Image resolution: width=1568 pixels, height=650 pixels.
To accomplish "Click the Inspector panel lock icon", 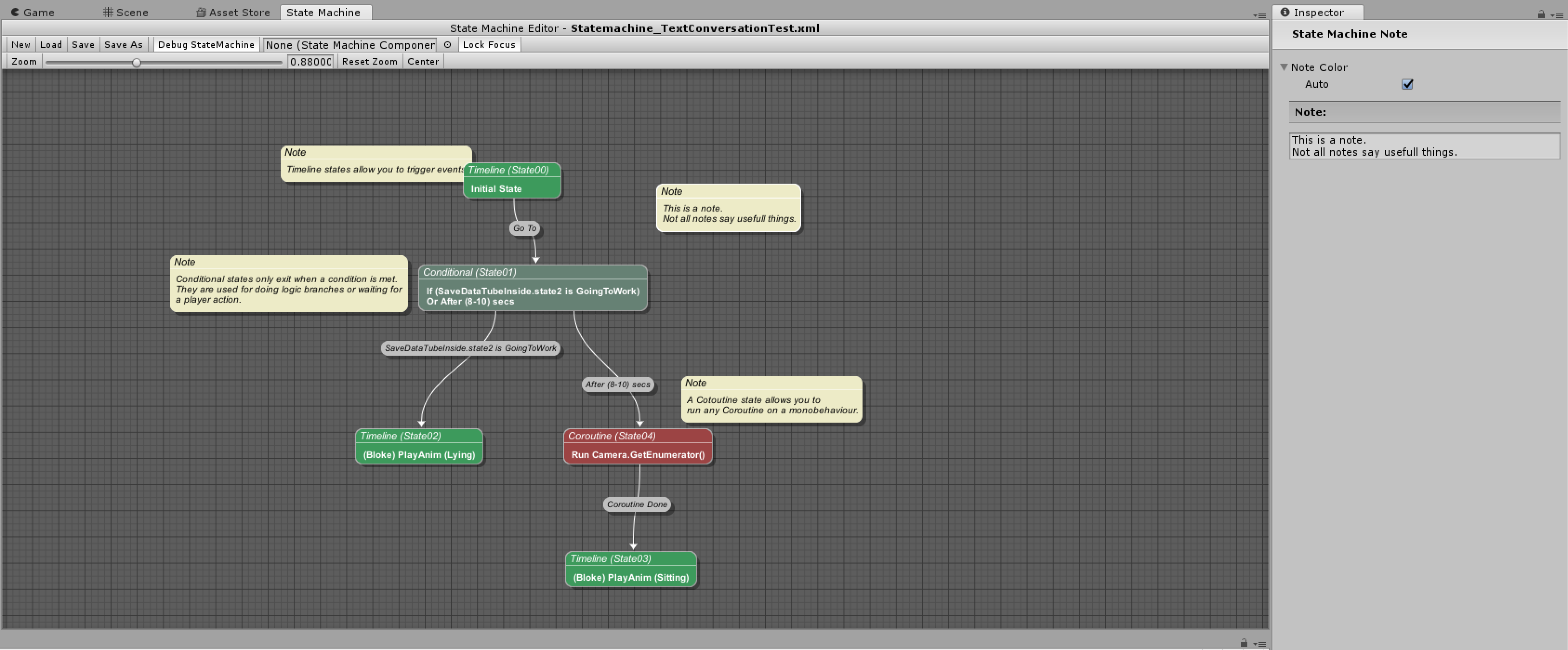I will click(x=1541, y=14).
